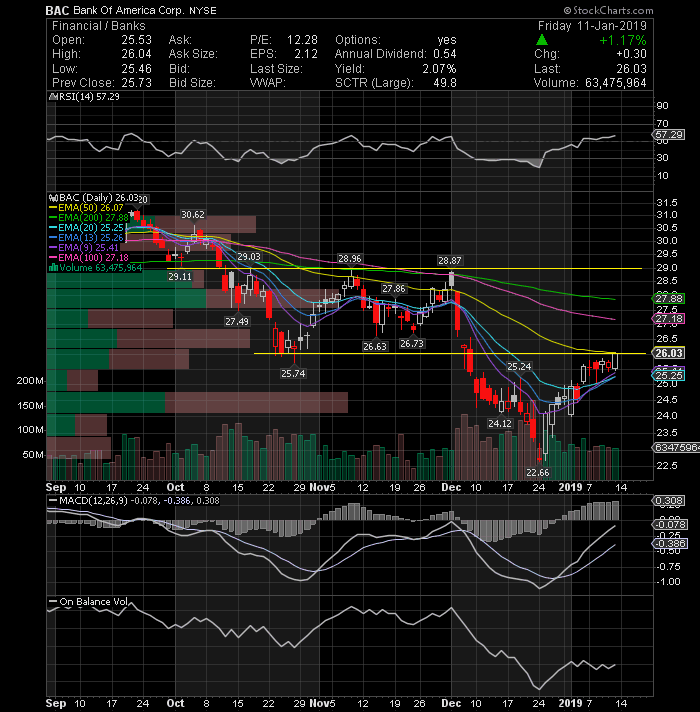Click the BAC ticker symbol in header
700x712 pixels.
tap(57, 10)
